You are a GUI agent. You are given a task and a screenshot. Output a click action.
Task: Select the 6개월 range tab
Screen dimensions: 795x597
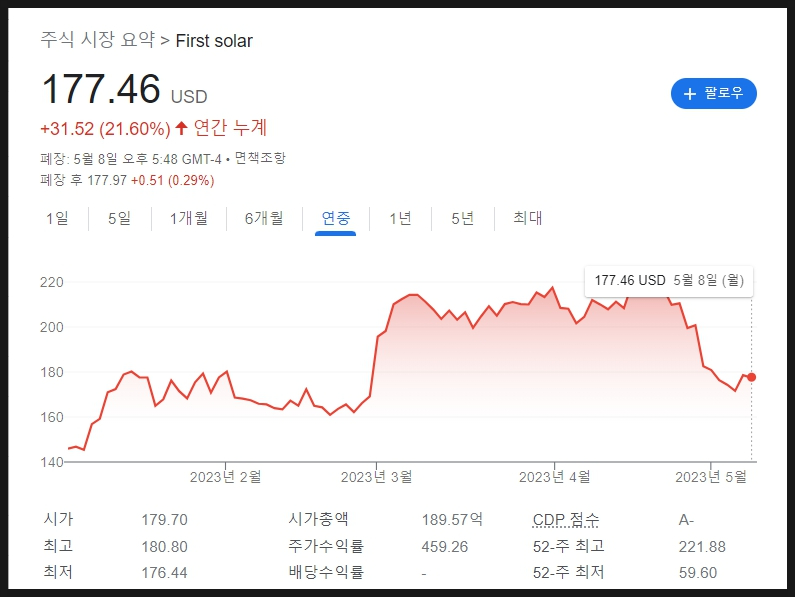pyautogui.click(x=264, y=218)
